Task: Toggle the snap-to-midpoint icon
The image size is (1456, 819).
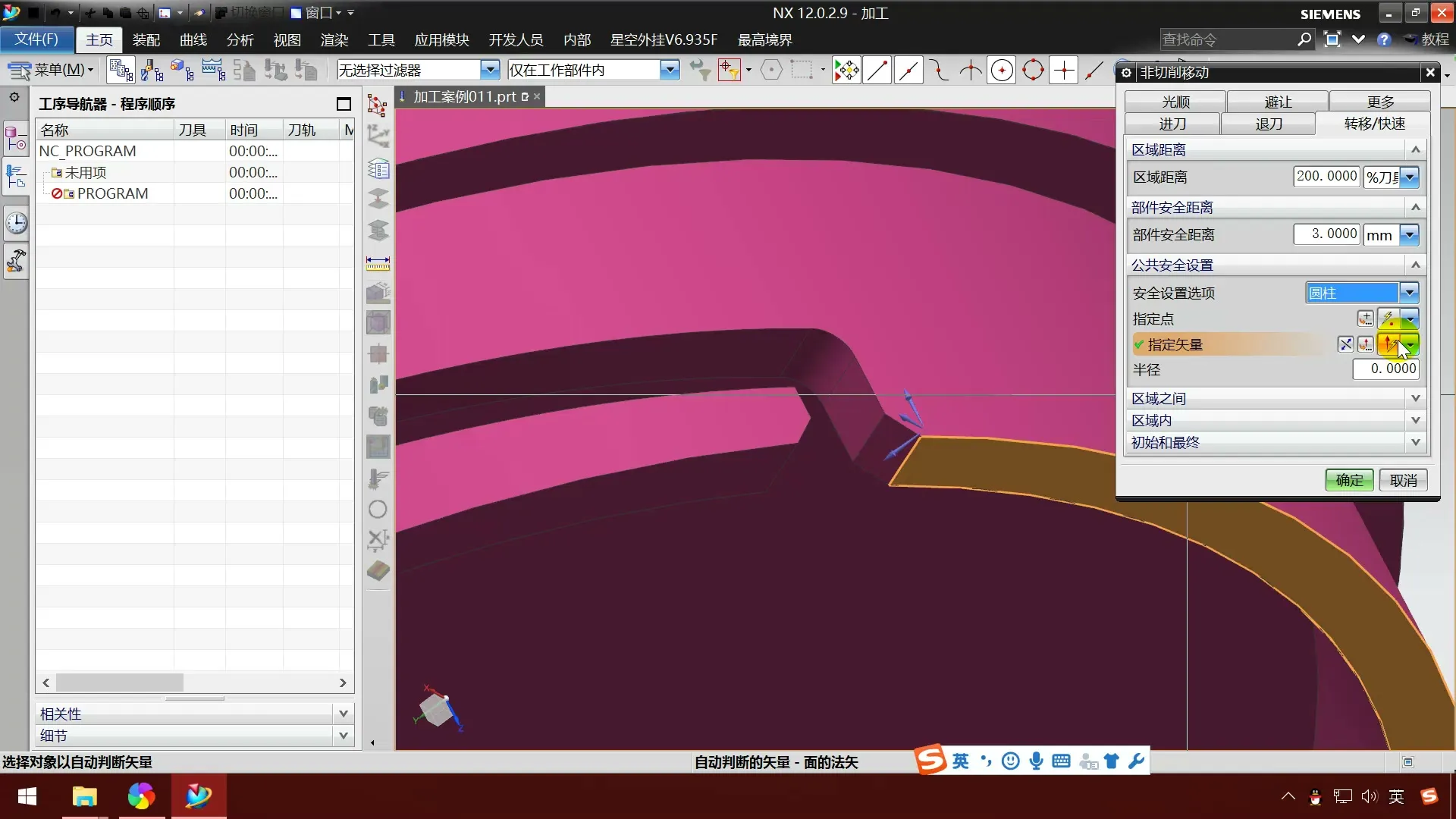Action: 908,71
